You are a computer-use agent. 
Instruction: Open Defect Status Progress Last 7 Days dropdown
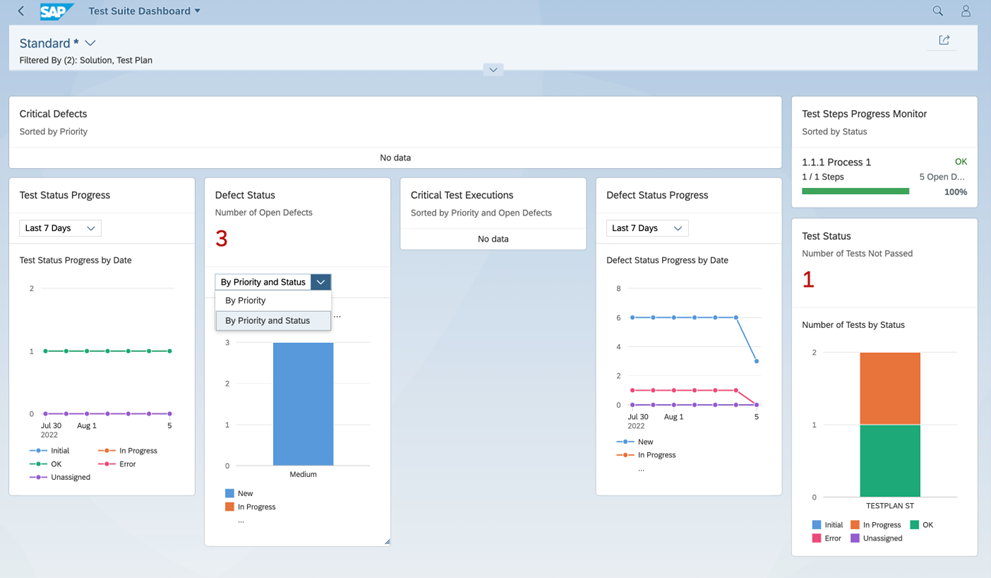(x=647, y=228)
